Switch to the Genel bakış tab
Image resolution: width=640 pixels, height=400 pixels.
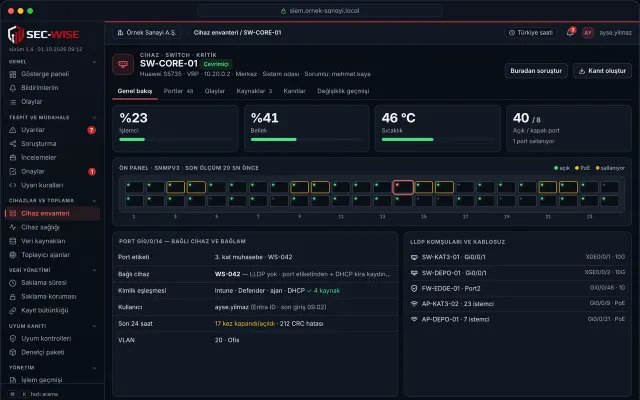pyautogui.click(x=135, y=91)
